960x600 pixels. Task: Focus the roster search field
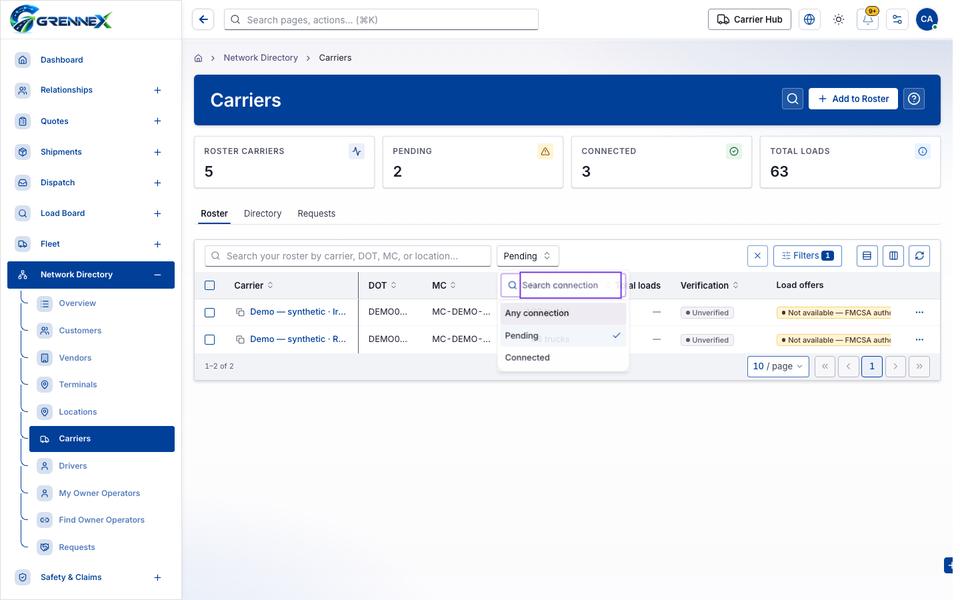(348, 256)
